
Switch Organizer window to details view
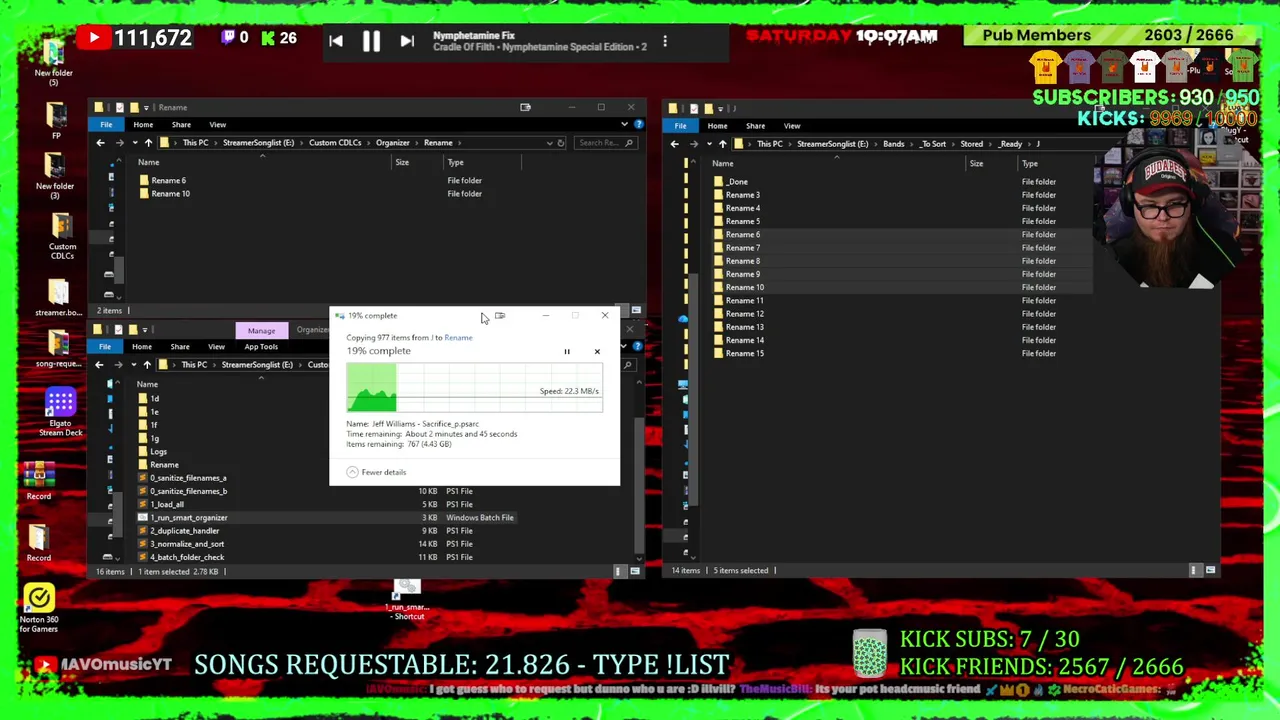point(618,571)
